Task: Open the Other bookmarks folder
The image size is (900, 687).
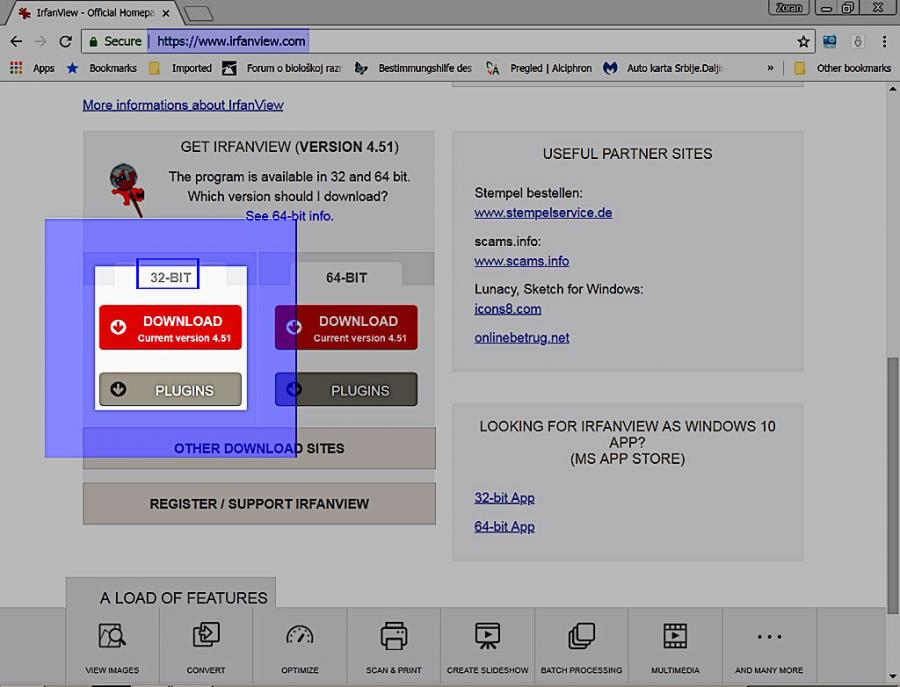Action: (843, 68)
